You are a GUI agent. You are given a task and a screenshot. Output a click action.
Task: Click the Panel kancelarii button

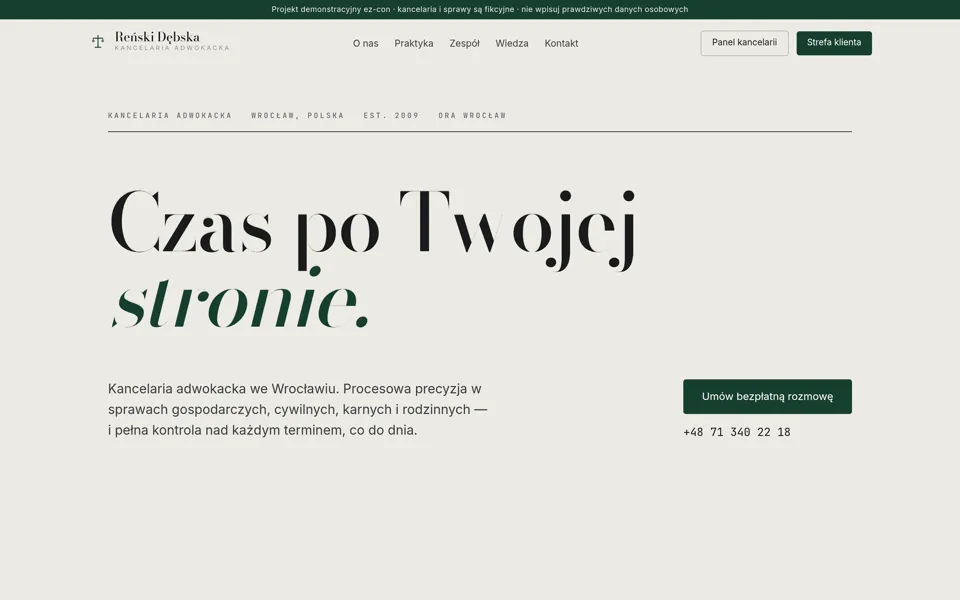(744, 43)
